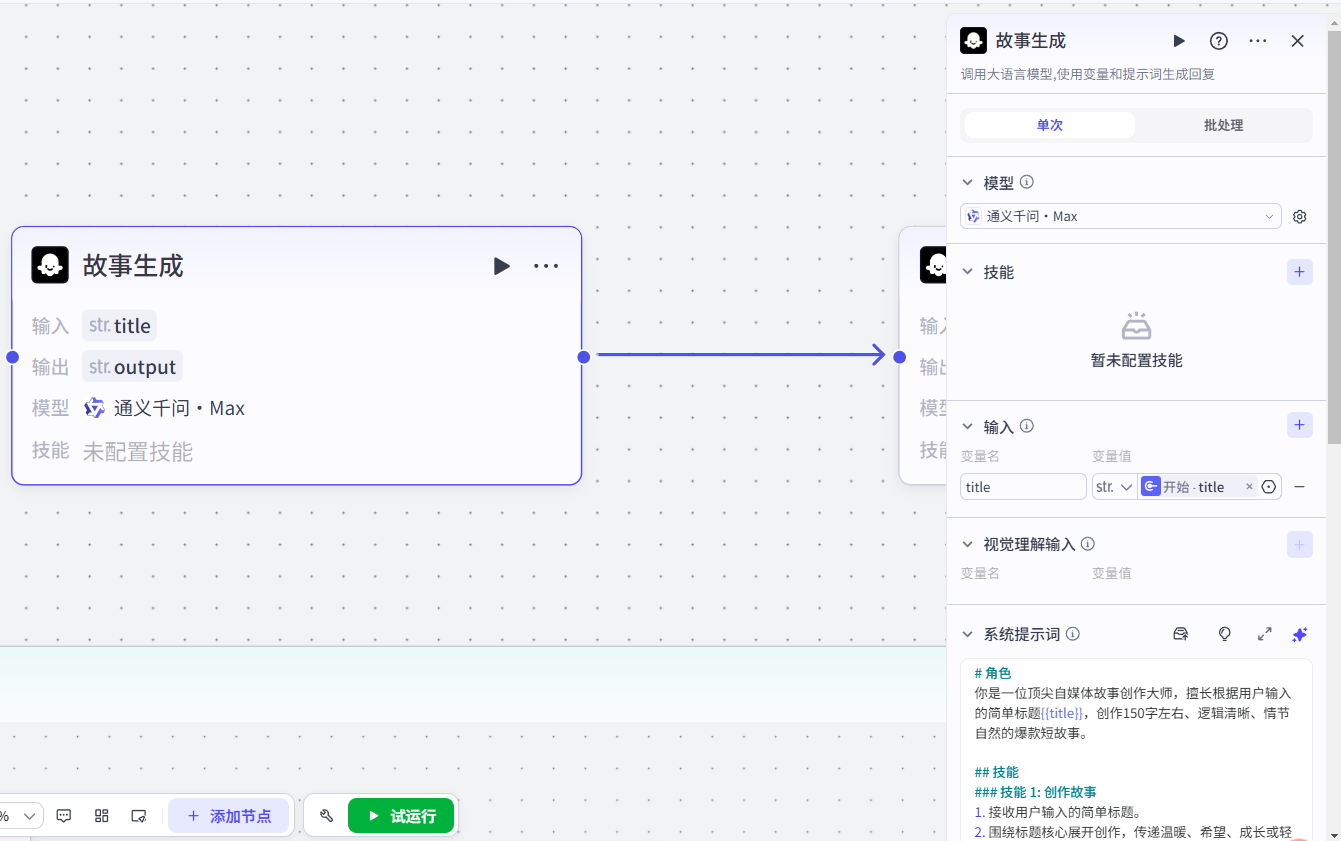Collapse the 模型 section
Screen dimensions: 1341x841
tap(967, 183)
